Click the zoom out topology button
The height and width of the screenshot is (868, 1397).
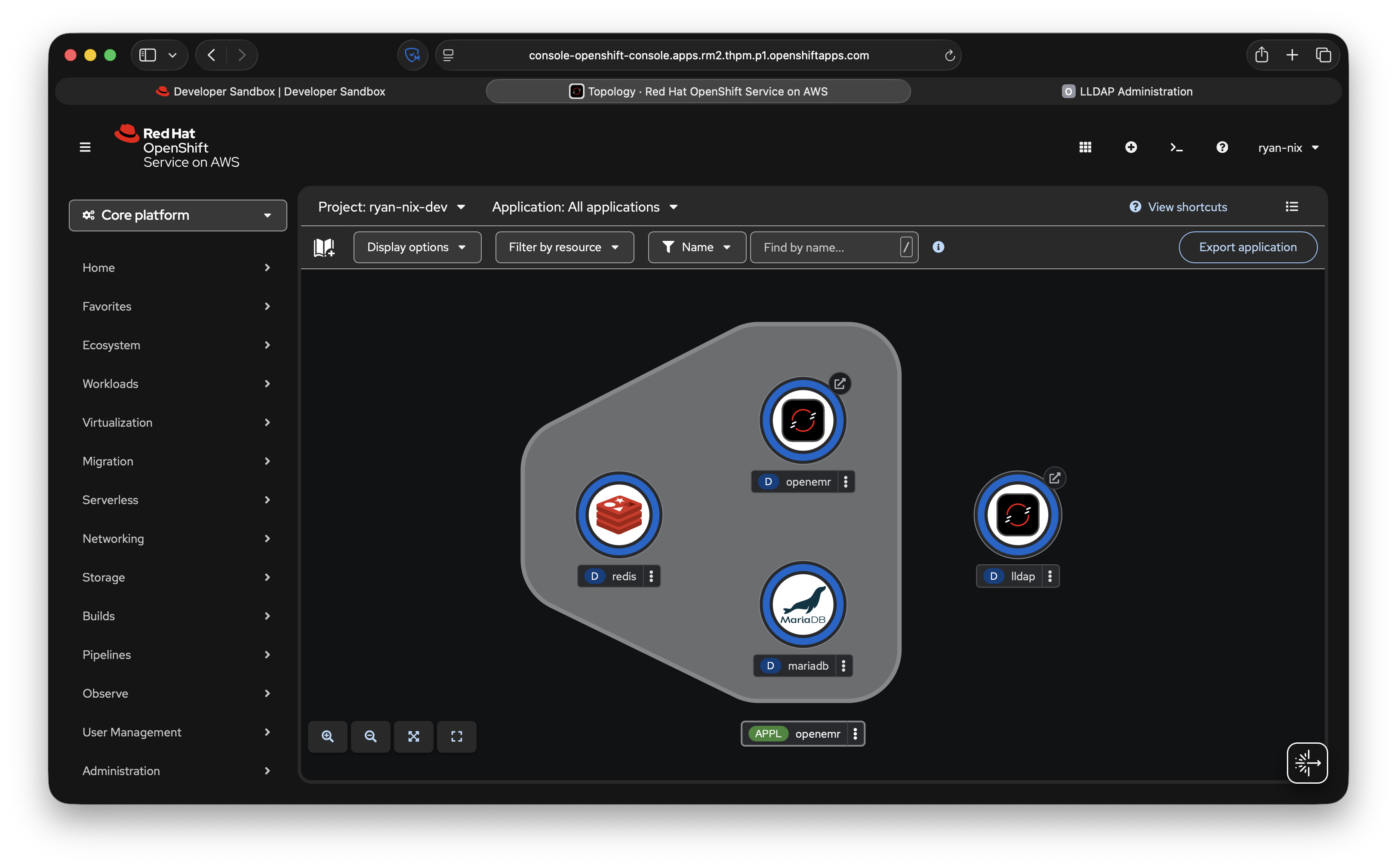(370, 736)
